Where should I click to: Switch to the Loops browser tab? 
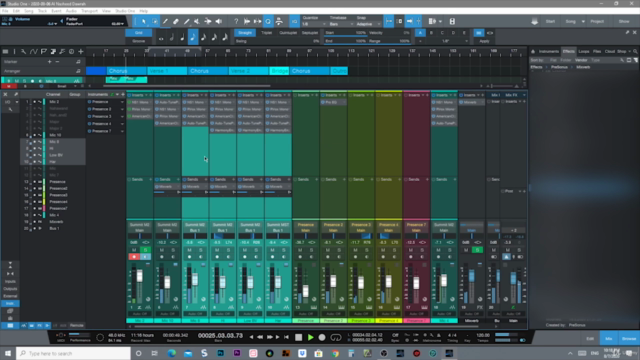click(584, 51)
